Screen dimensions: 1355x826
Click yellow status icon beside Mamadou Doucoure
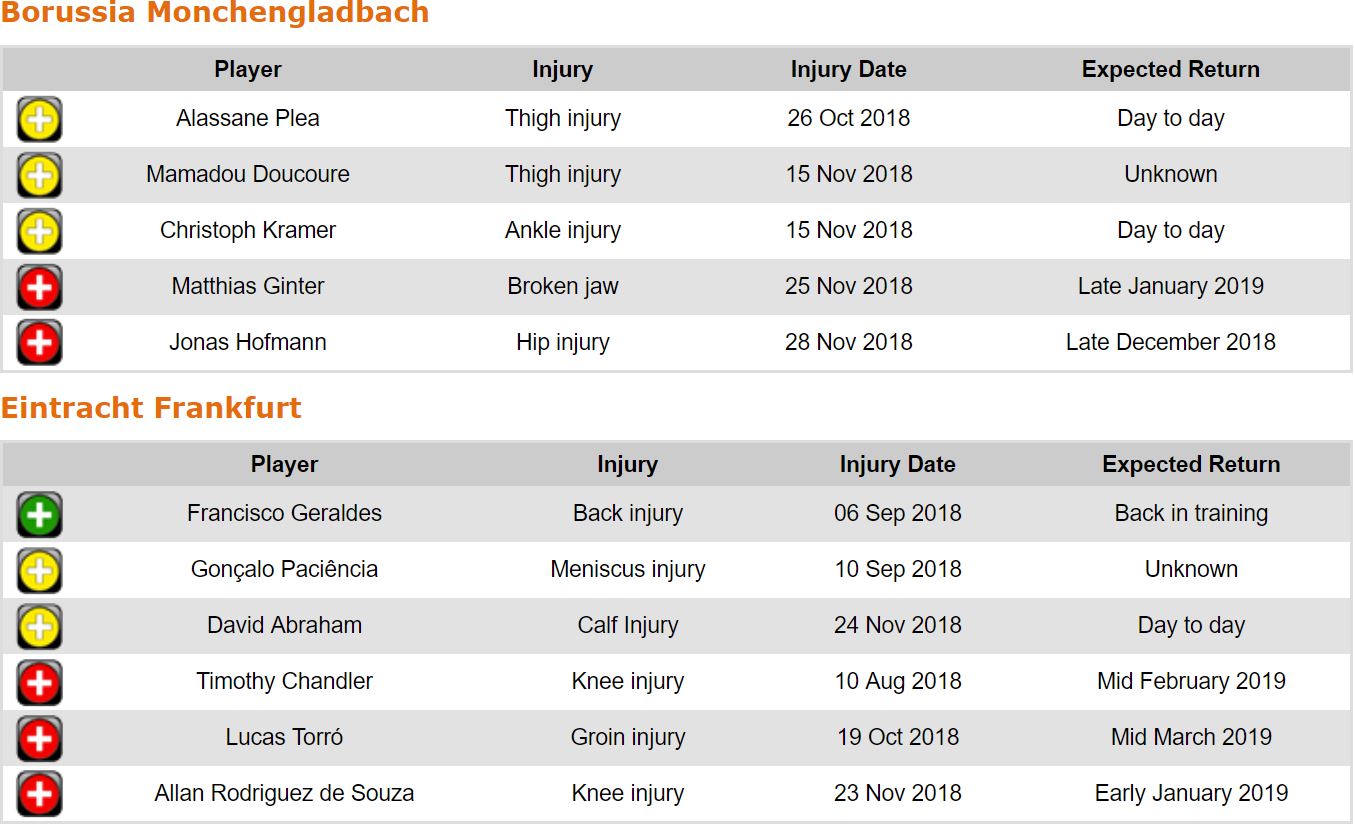tap(39, 176)
